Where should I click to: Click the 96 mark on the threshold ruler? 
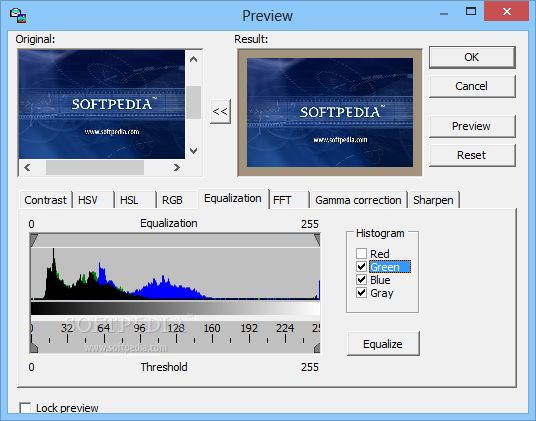(140, 328)
